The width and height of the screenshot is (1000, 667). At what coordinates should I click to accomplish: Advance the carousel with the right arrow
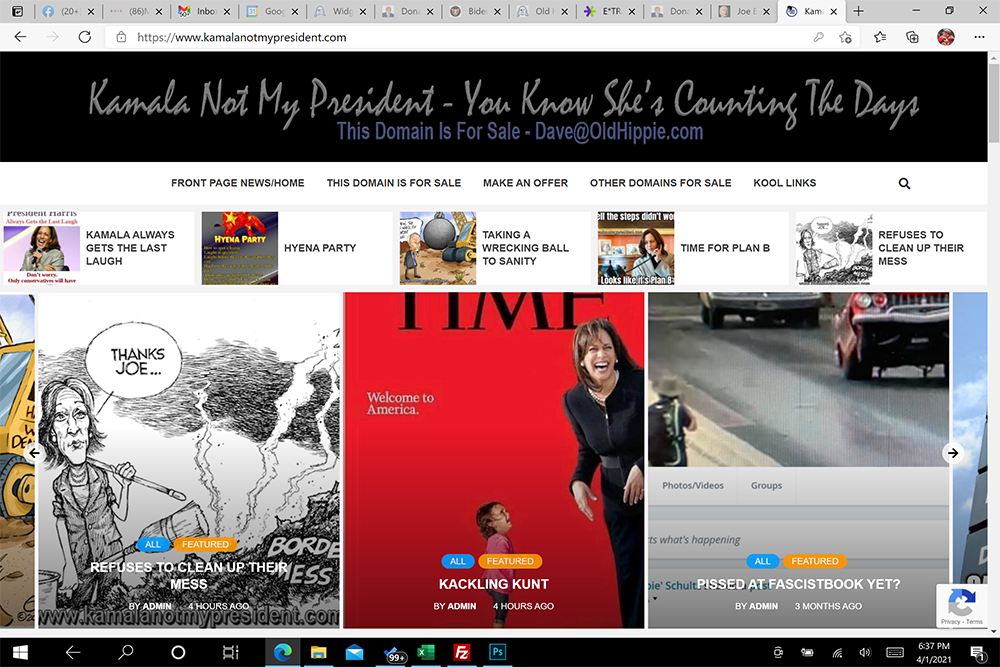coord(953,453)
